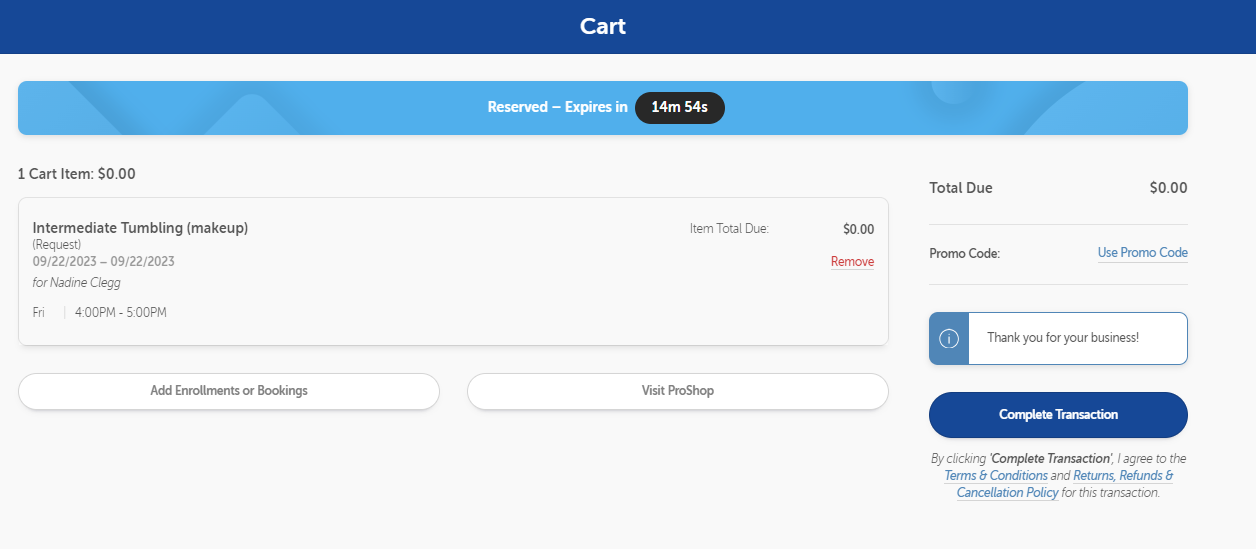The height and width of the screenshot is (549, 1256).
Task: Click the reservation countdown timer
Action: pos(680,108)
